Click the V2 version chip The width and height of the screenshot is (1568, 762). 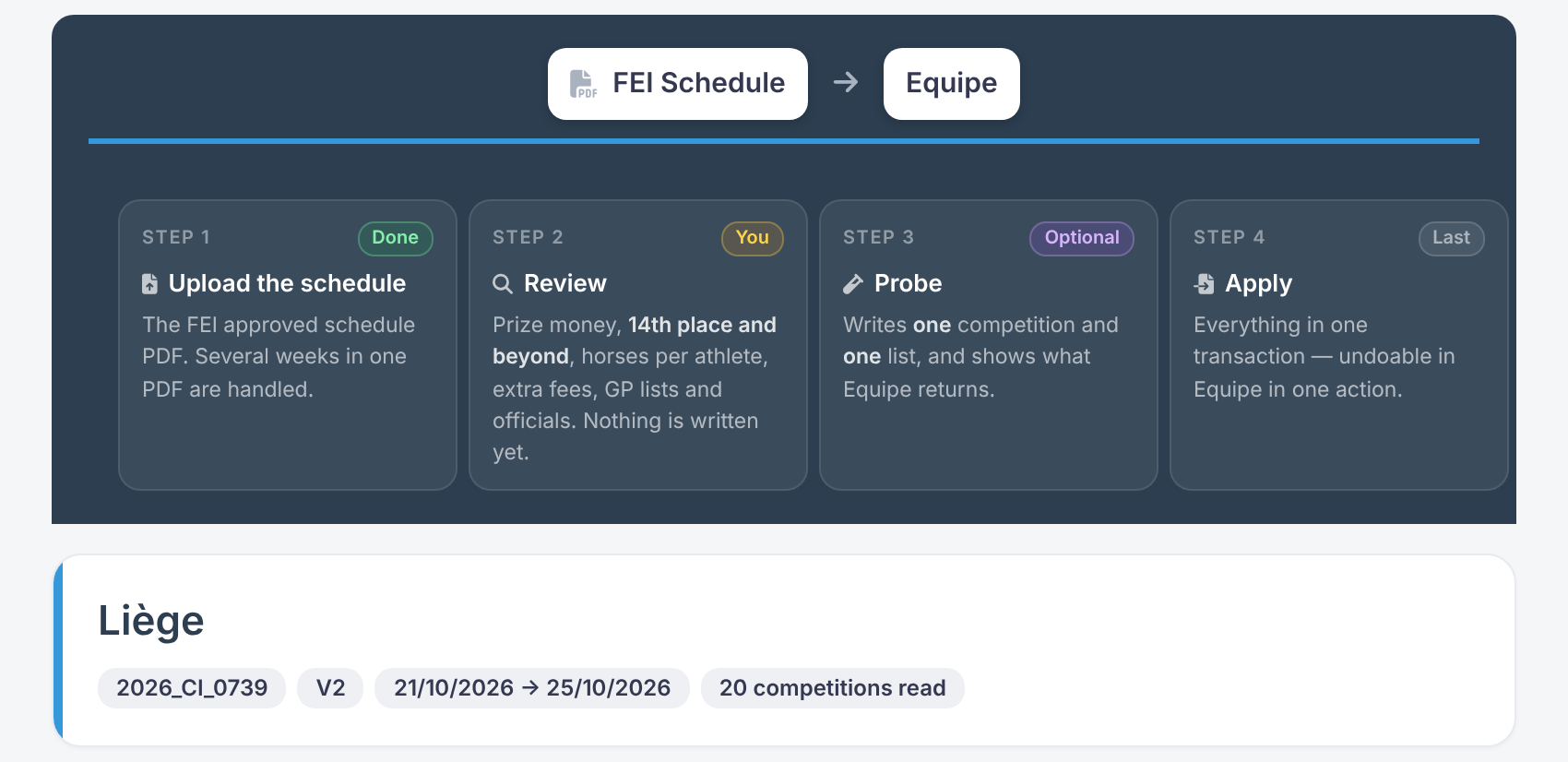(330, 688)
